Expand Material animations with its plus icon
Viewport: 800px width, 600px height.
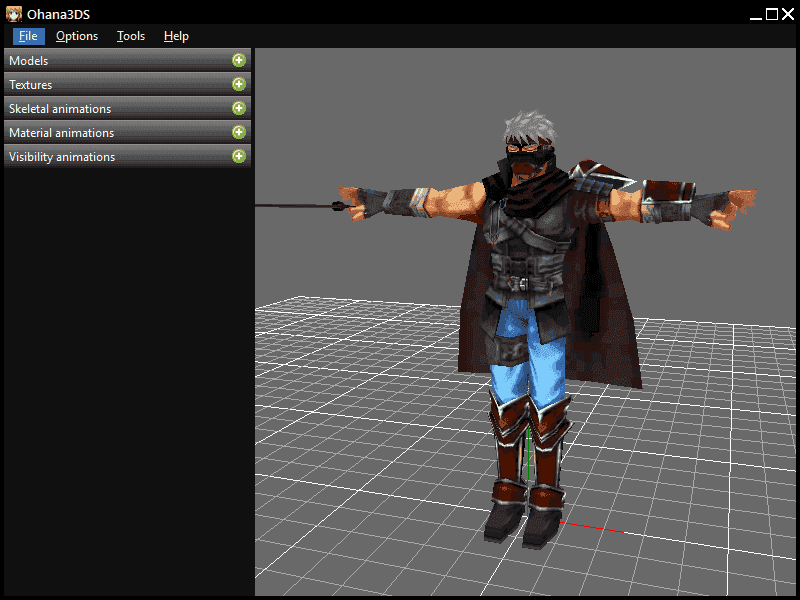(x=239, y=132)
